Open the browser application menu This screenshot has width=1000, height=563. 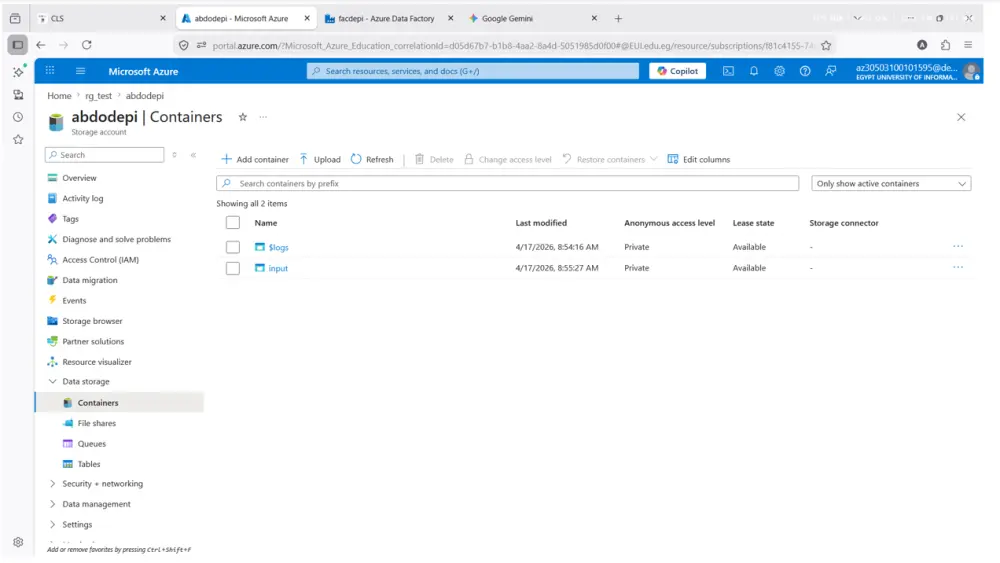pyautogui.click(x=968, y=45)
